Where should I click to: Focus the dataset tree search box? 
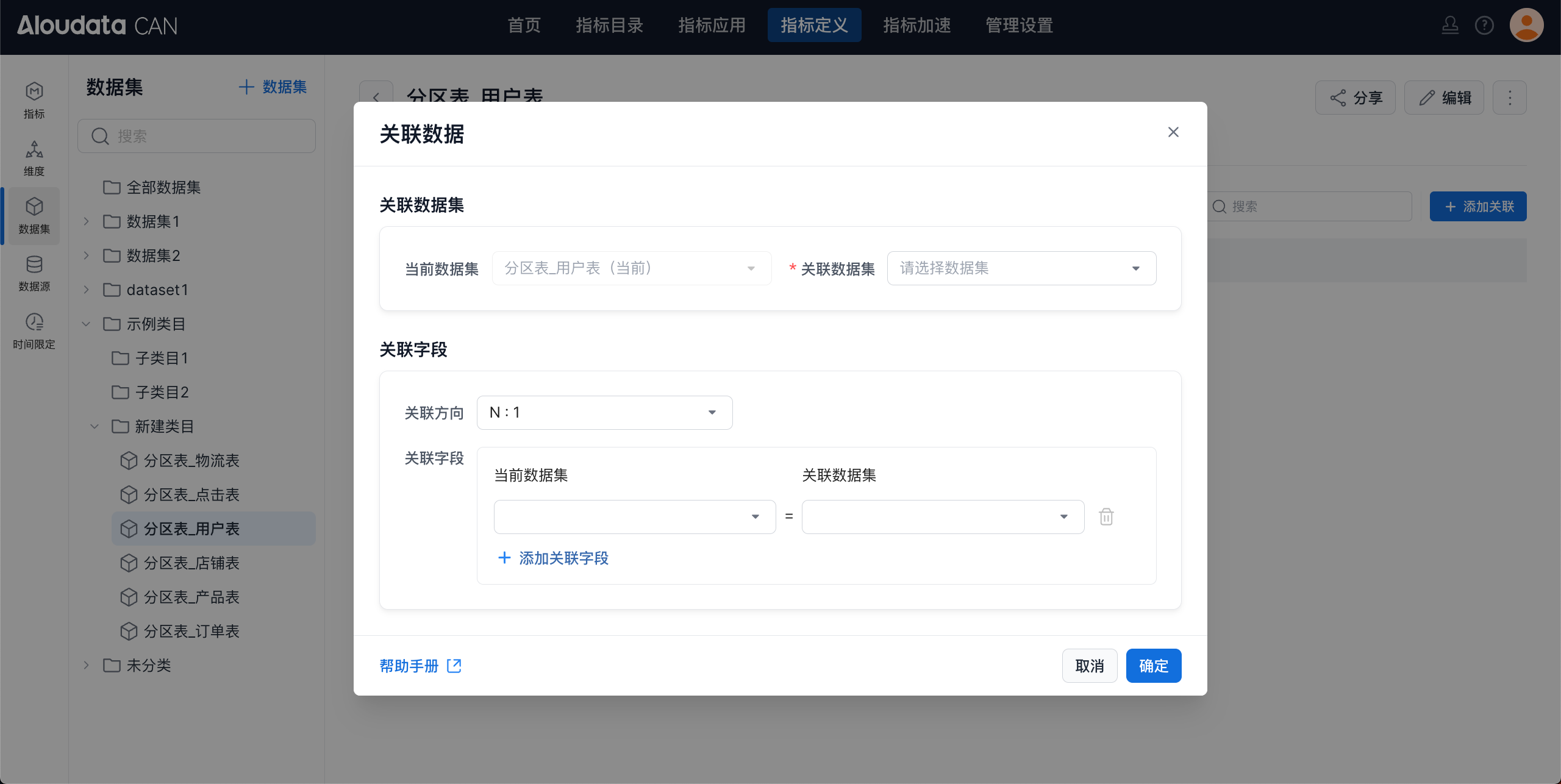pyautogui.click(x=196, y=136)
